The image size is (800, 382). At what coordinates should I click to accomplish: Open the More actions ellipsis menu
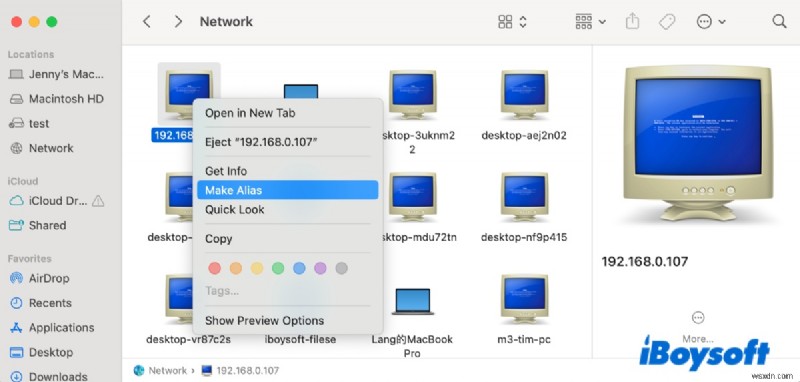pos(711,21)
